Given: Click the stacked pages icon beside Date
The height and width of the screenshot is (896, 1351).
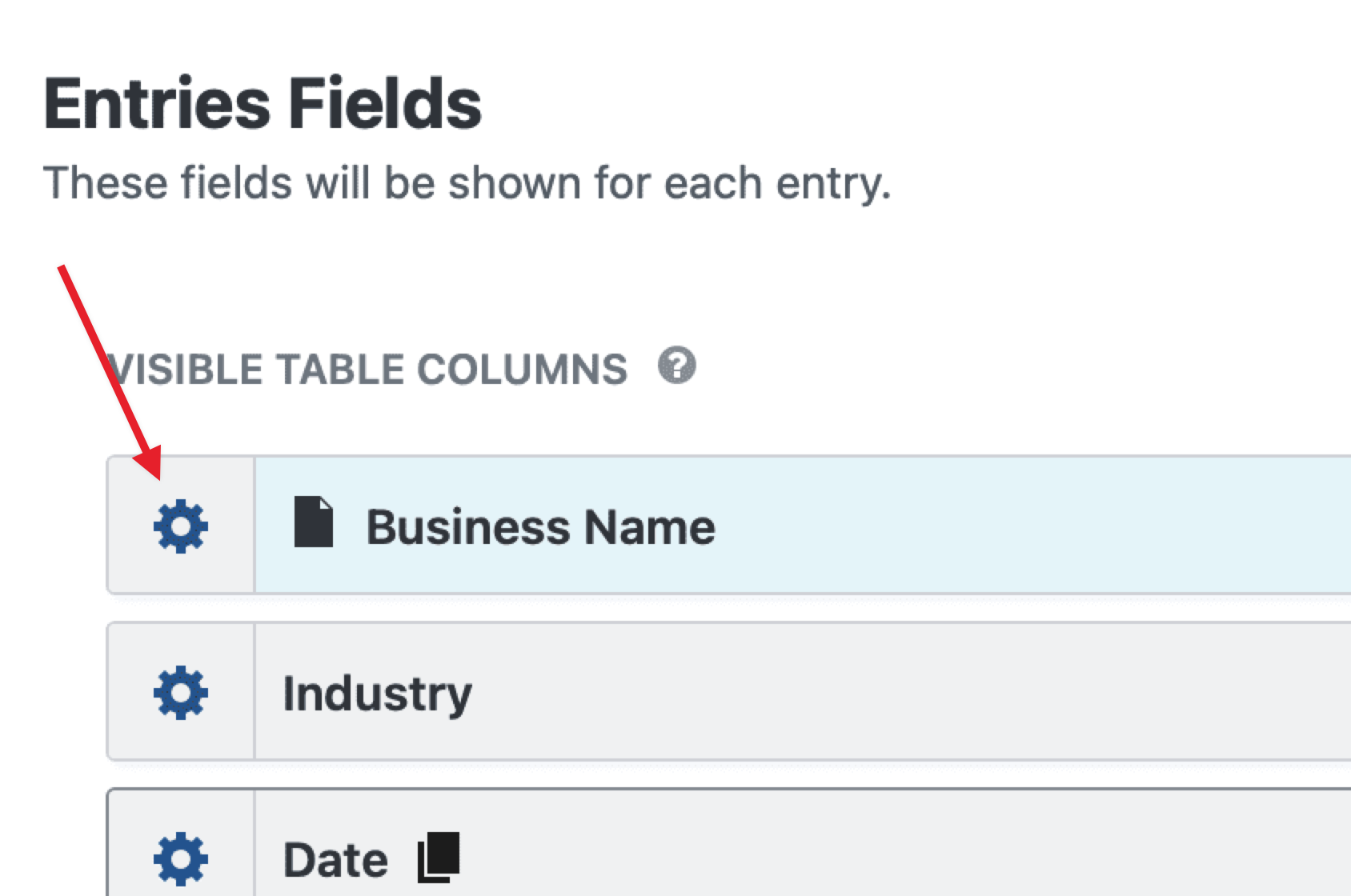Looking at the screenshot, I should pos(436,856).
